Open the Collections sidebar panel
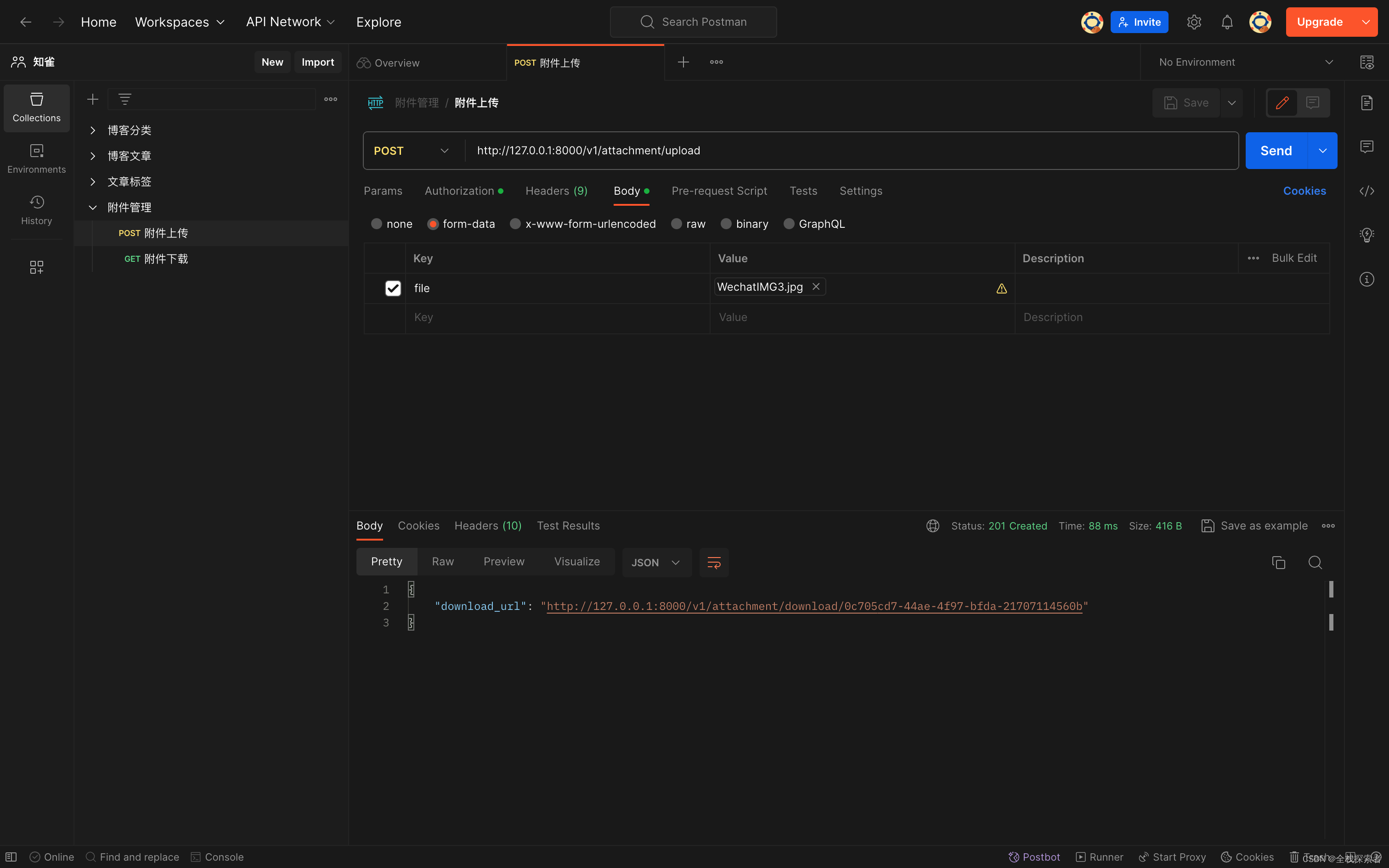This screenshot has width=1389, height=868. [x=37, y=108]
